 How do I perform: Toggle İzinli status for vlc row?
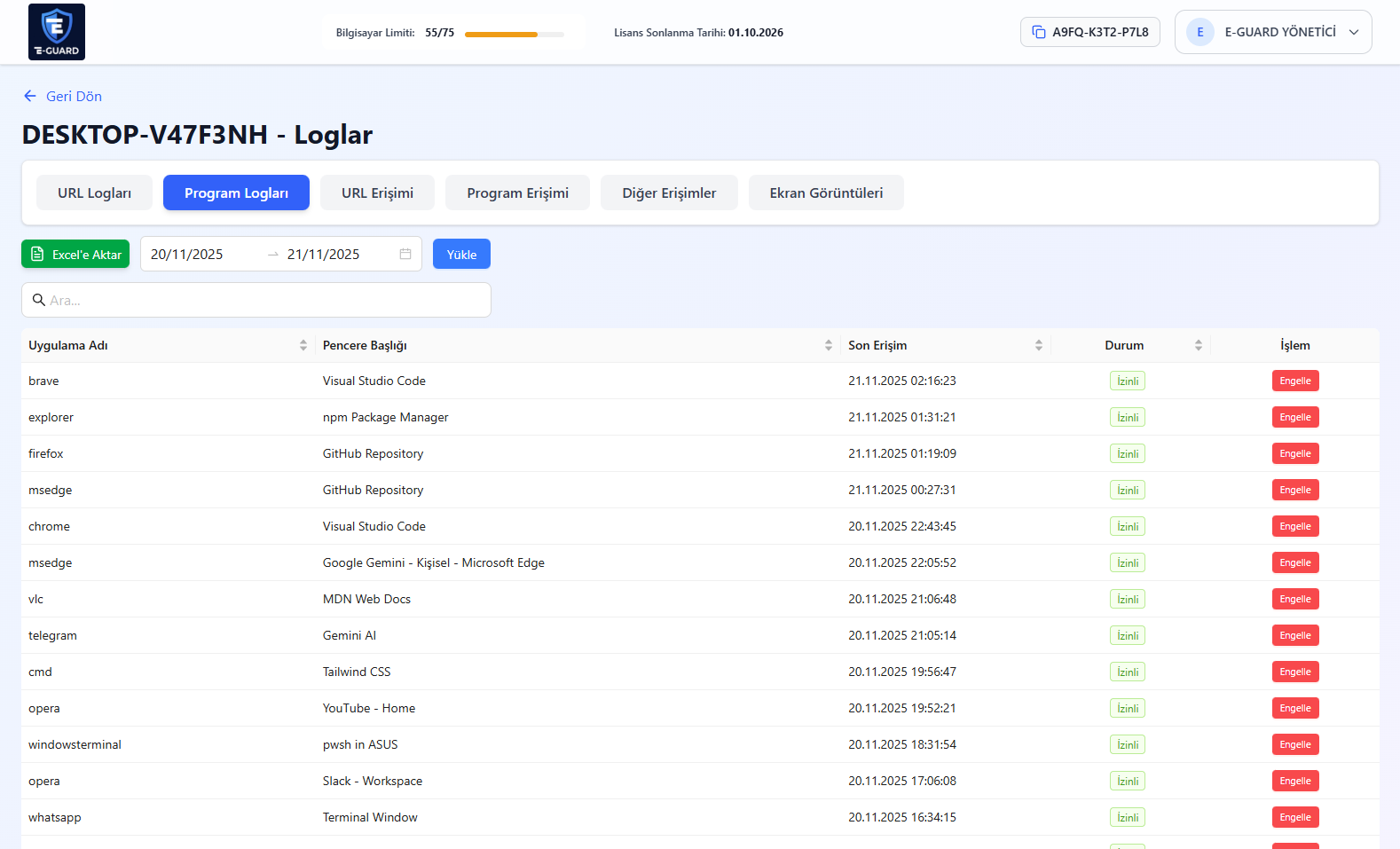1127,599
